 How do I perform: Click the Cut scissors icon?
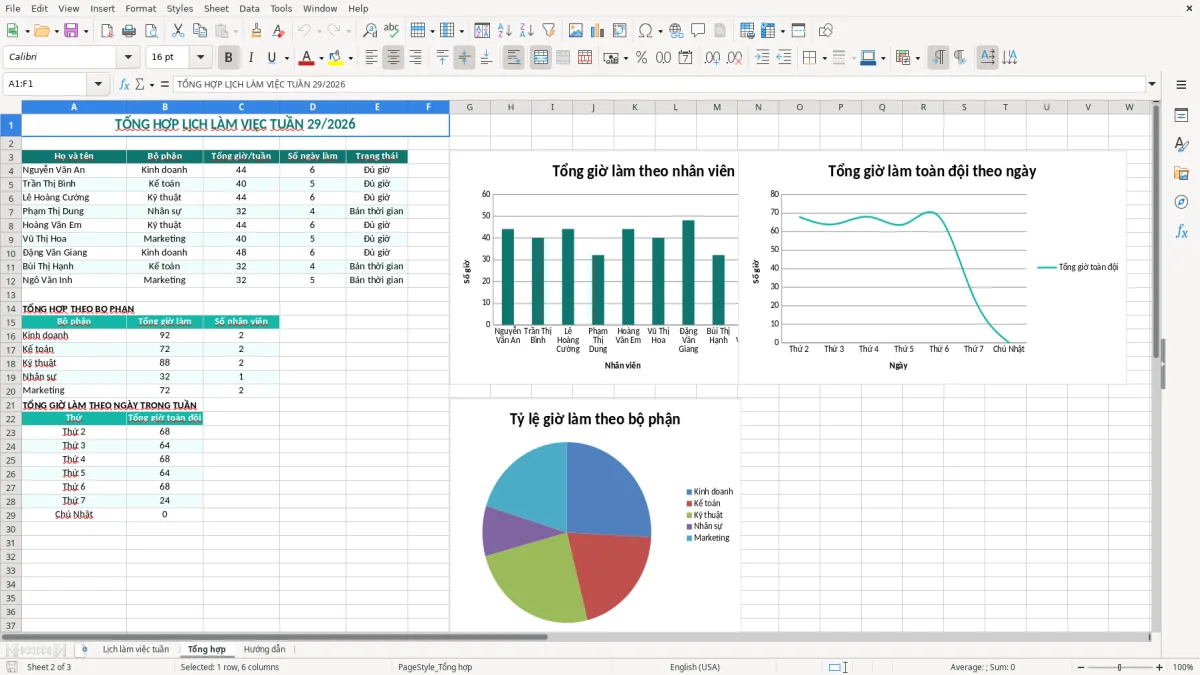pos(178,31)
